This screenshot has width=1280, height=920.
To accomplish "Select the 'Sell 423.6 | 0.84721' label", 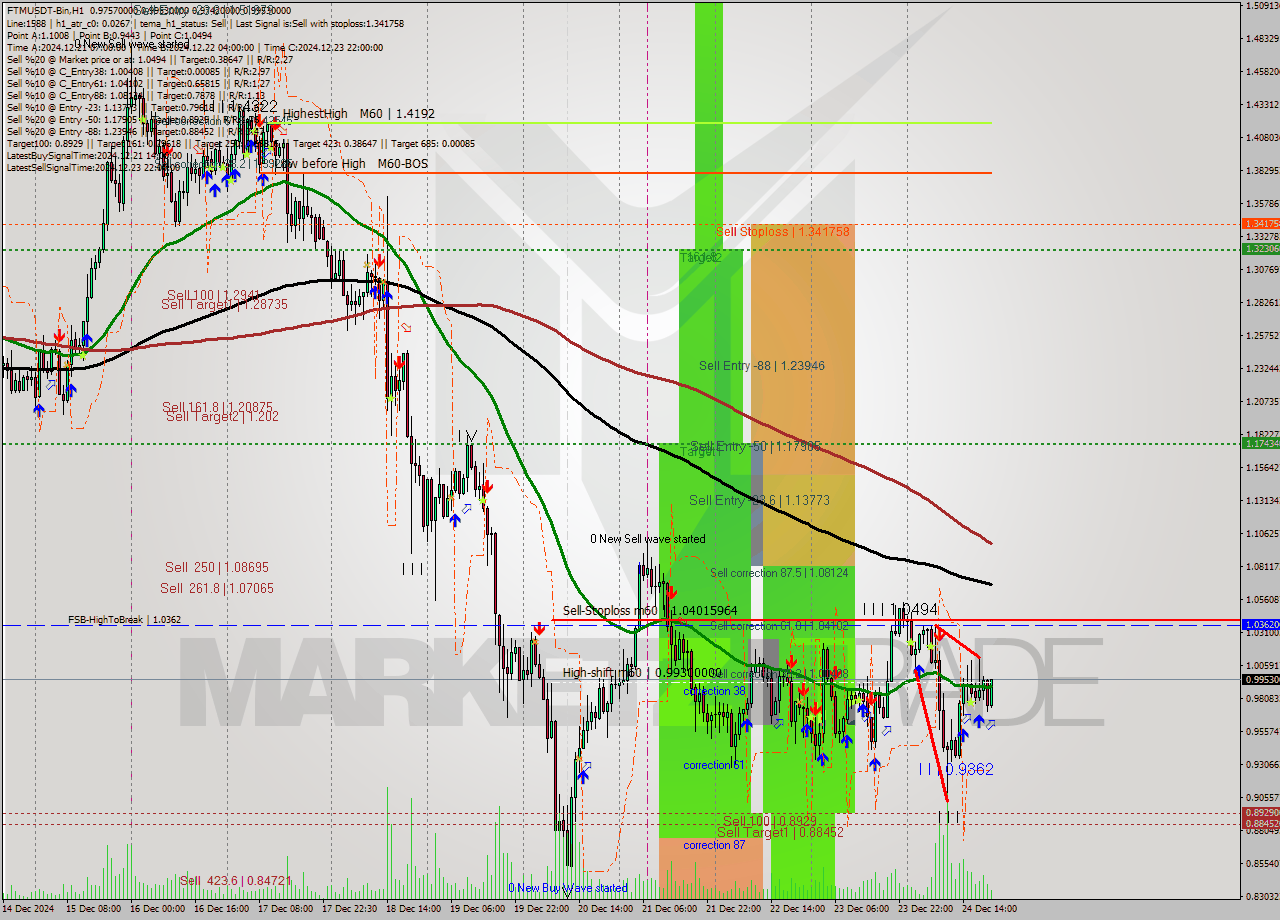I will click(236, 881).
